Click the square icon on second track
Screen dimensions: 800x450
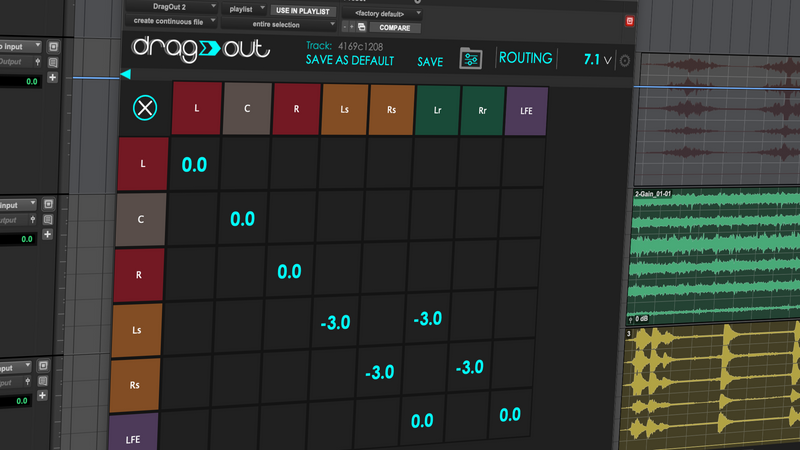(x=48, y=204)
